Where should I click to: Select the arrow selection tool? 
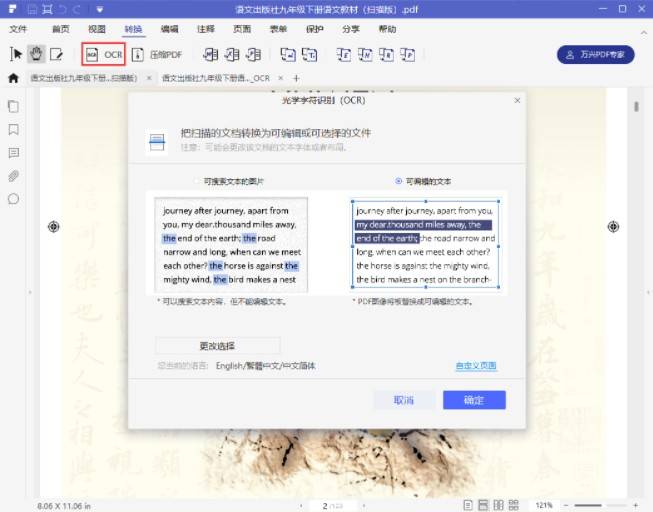pyautogui.click(x=16, y=54)
